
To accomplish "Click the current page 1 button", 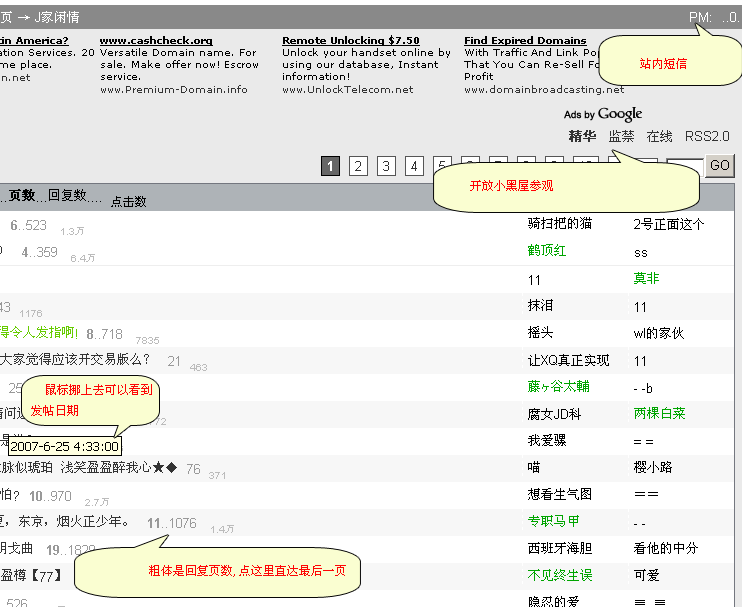I will coord(330,166).
